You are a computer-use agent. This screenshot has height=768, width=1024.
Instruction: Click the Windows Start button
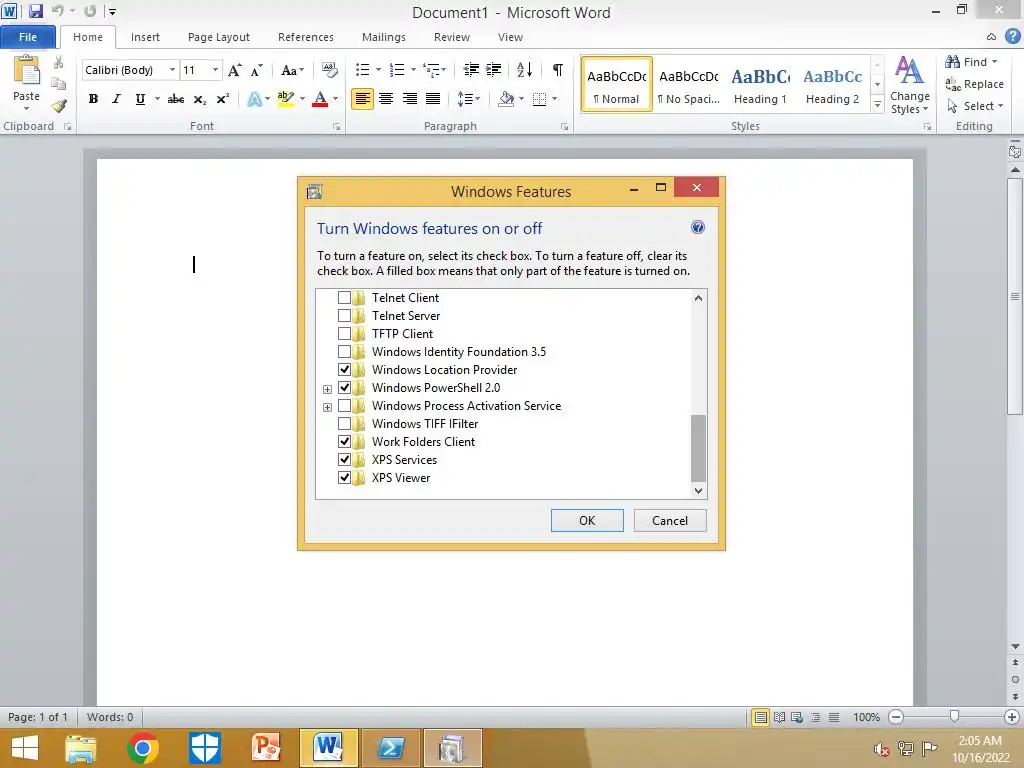tap(25, 748)
